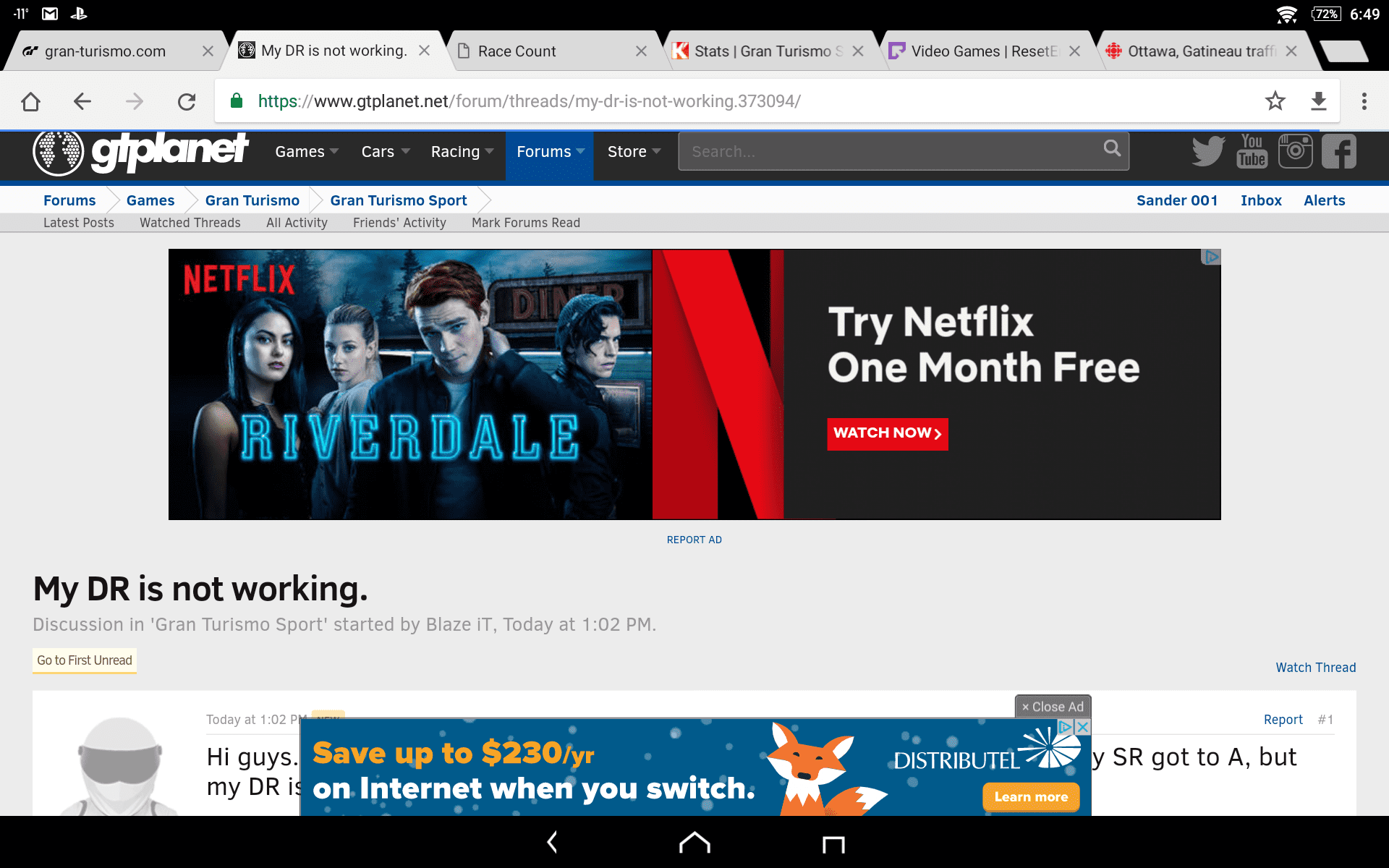The image size is (1389, 868).
Task: Tap the green padlock security icon
Action: click(x=237, y=101)
